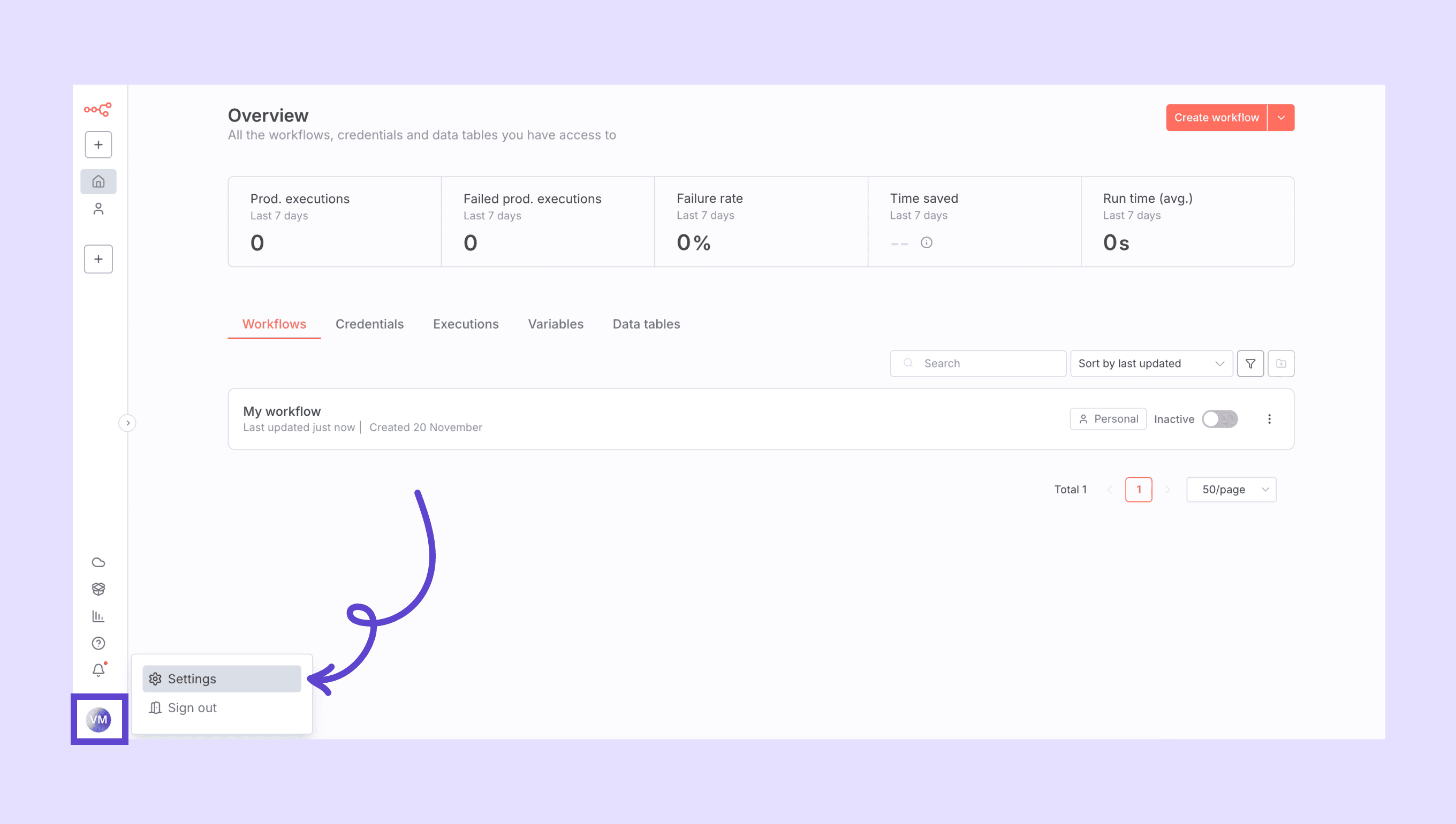Open the Overview home icon
Screen dimensions: 1456x824
(x=98, y=182)
